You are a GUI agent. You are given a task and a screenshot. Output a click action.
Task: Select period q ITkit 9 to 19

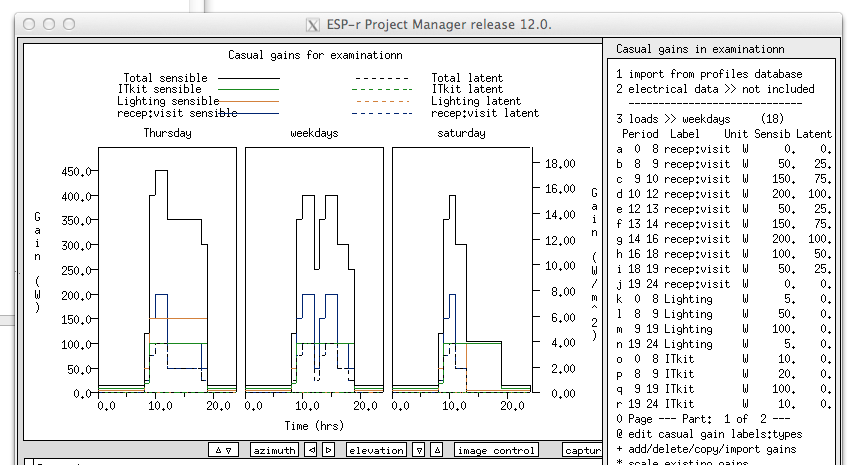point(724,389)
